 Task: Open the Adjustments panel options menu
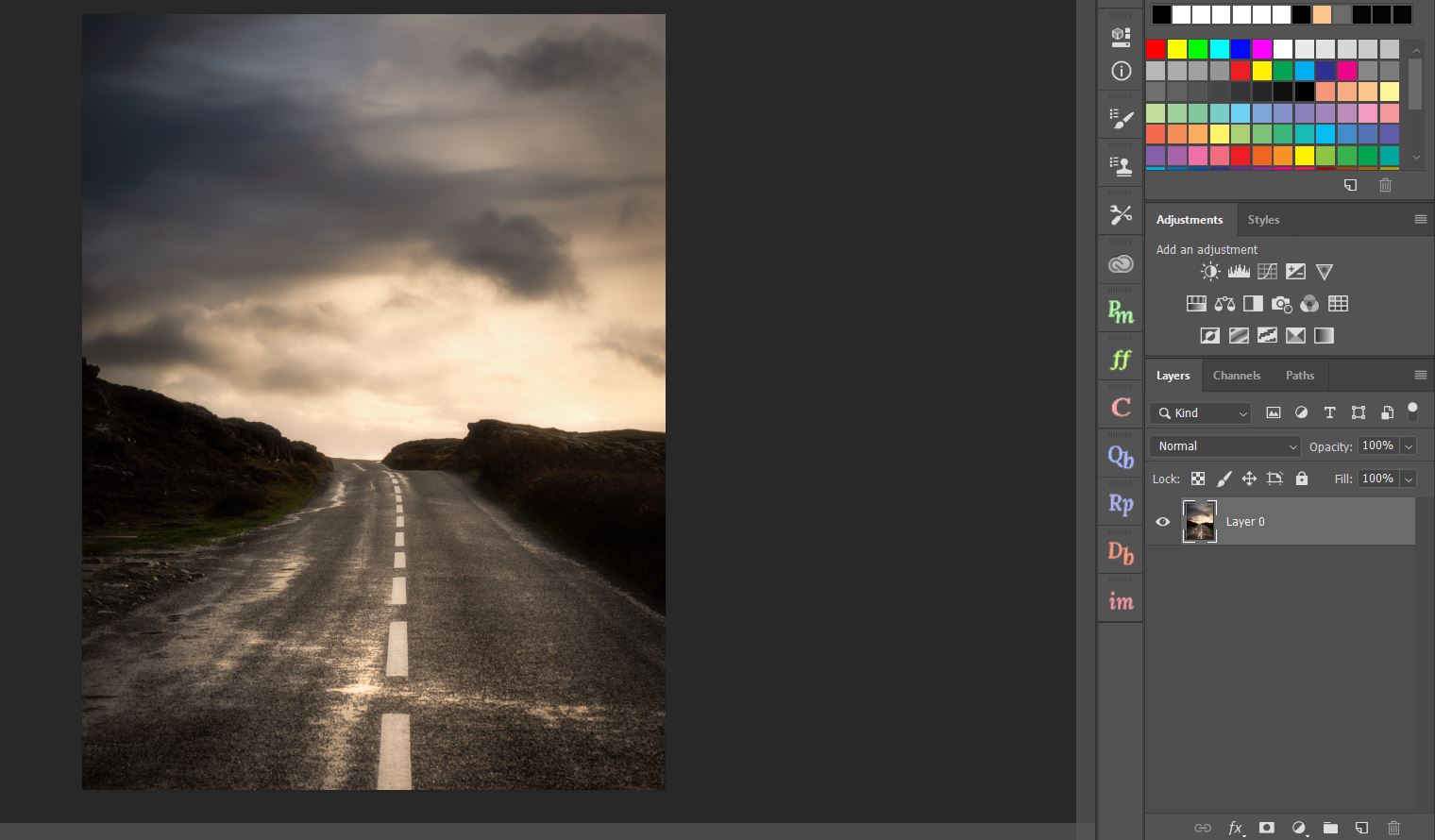pyautogui.click(x=1420, y=219)
